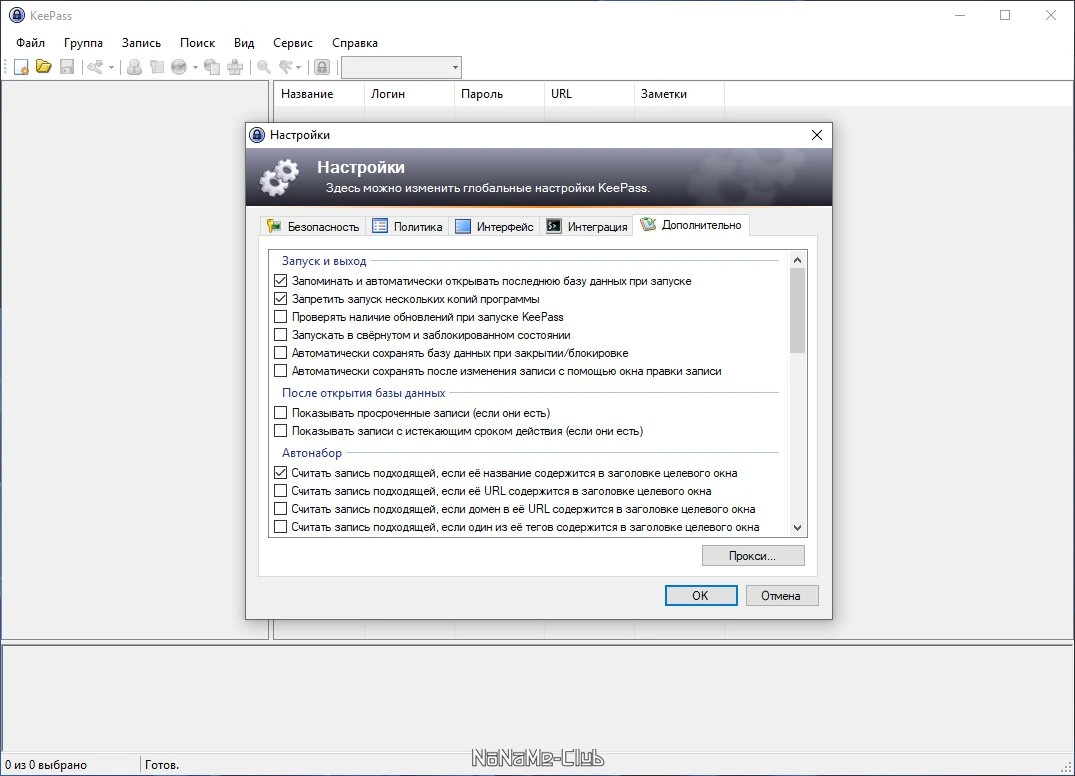Click the Lock workspace padlock icon
1075x776 pixels.
click(x=322, y=66)
